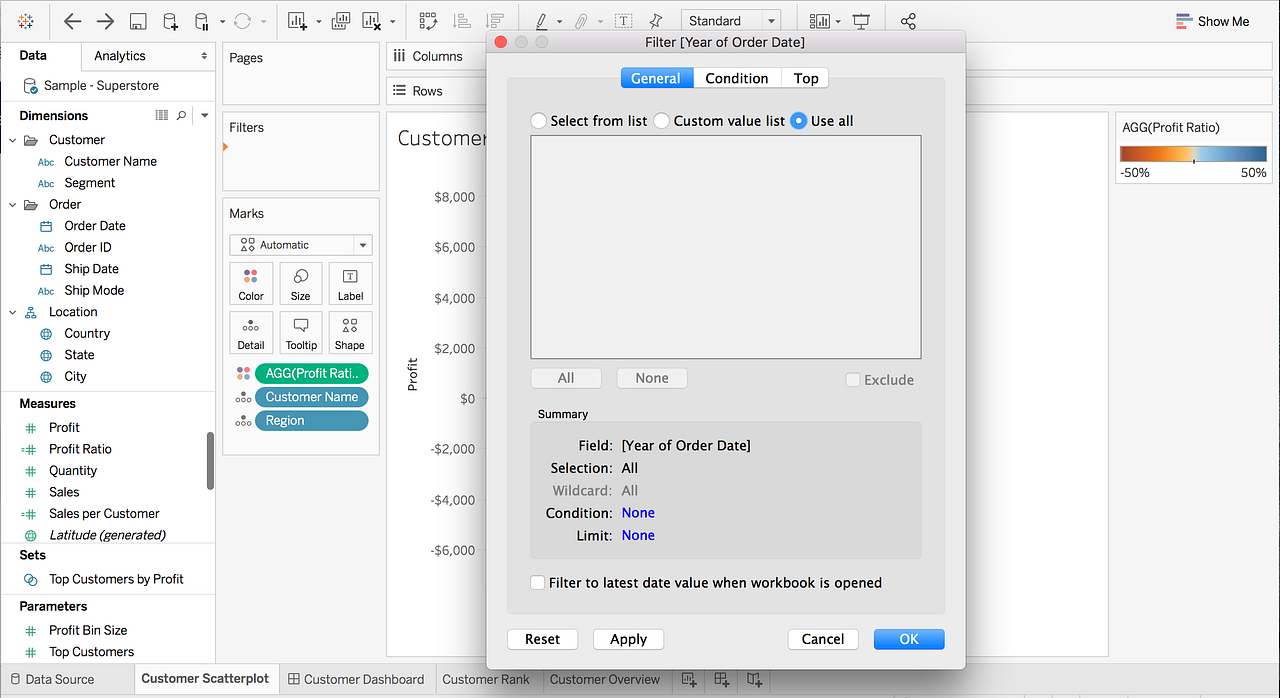Click the Highlight pen icon
Image resolution: width=1280 pixels, height=698 pixels.
pos(541,21)
